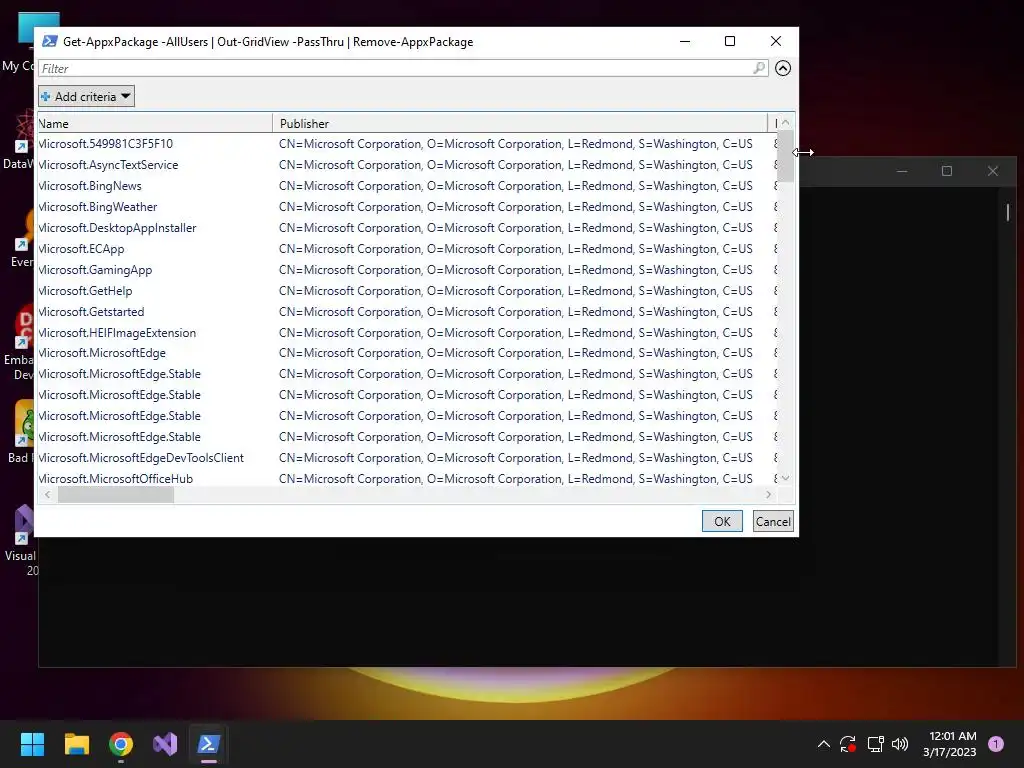Open the notification badge showing 1
Screen dimensions: 1024x768
coord(996,744)
